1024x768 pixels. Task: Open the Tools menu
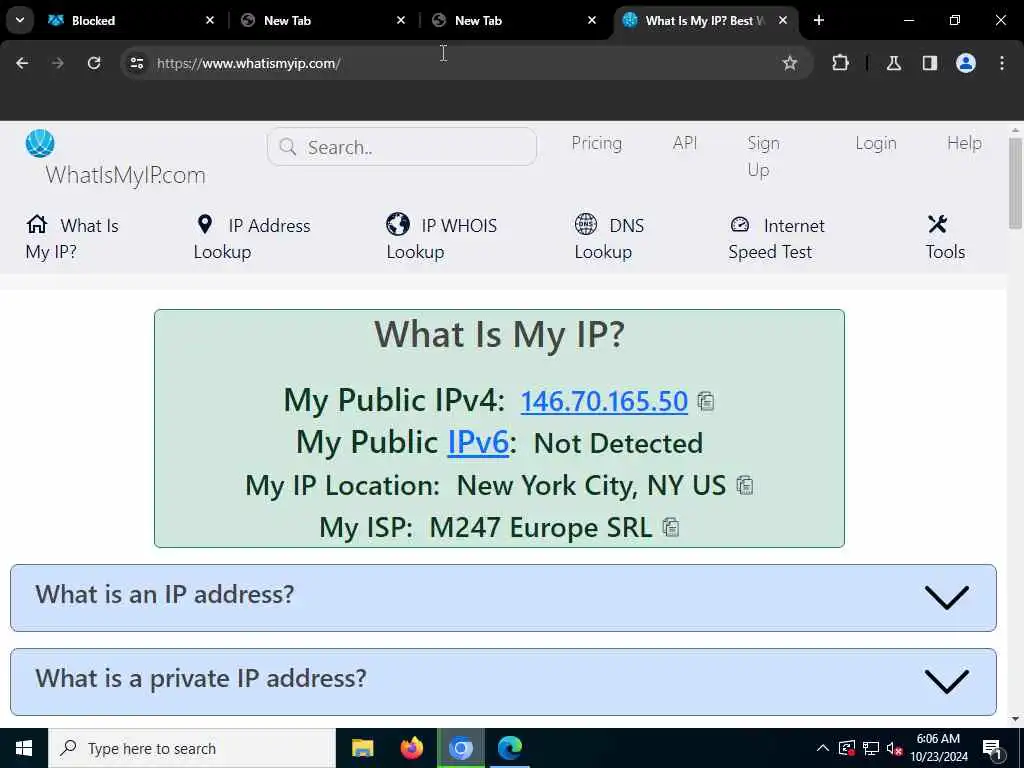(x=945, y=238)
